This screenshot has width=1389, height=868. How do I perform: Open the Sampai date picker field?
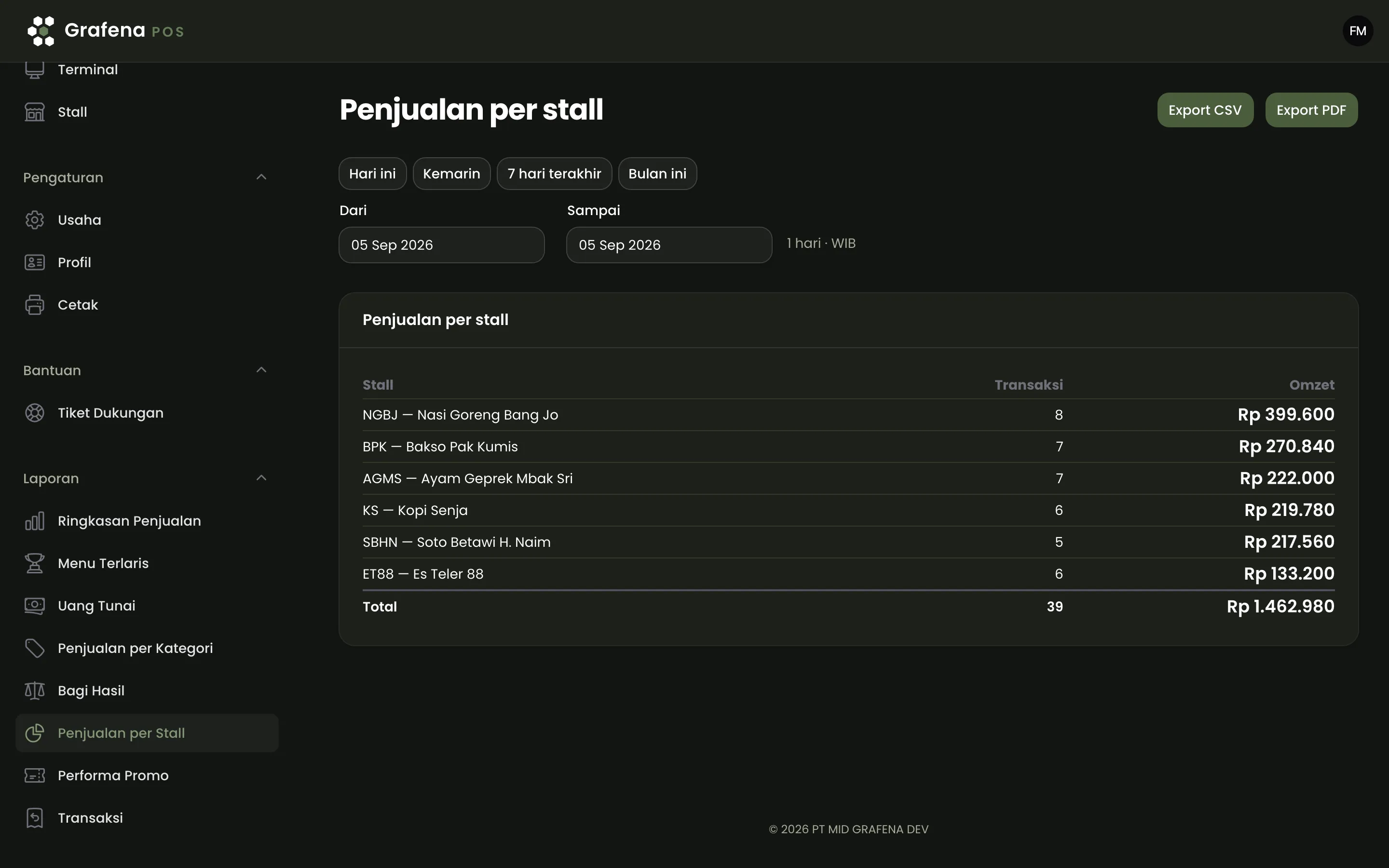click(668, 245)
